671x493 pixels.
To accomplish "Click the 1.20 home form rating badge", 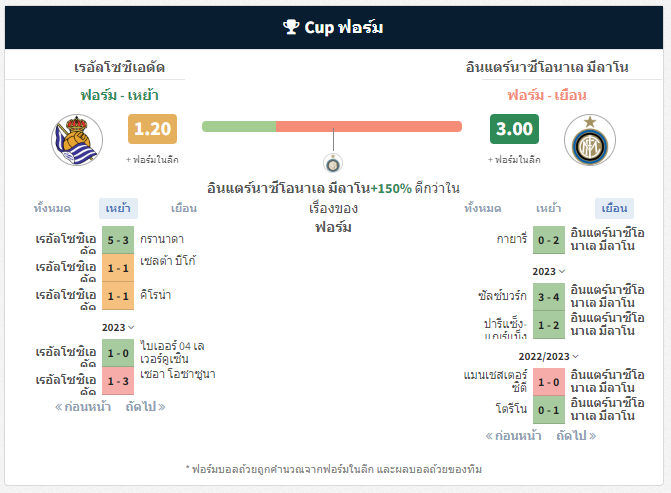I will tap(152, 129).
